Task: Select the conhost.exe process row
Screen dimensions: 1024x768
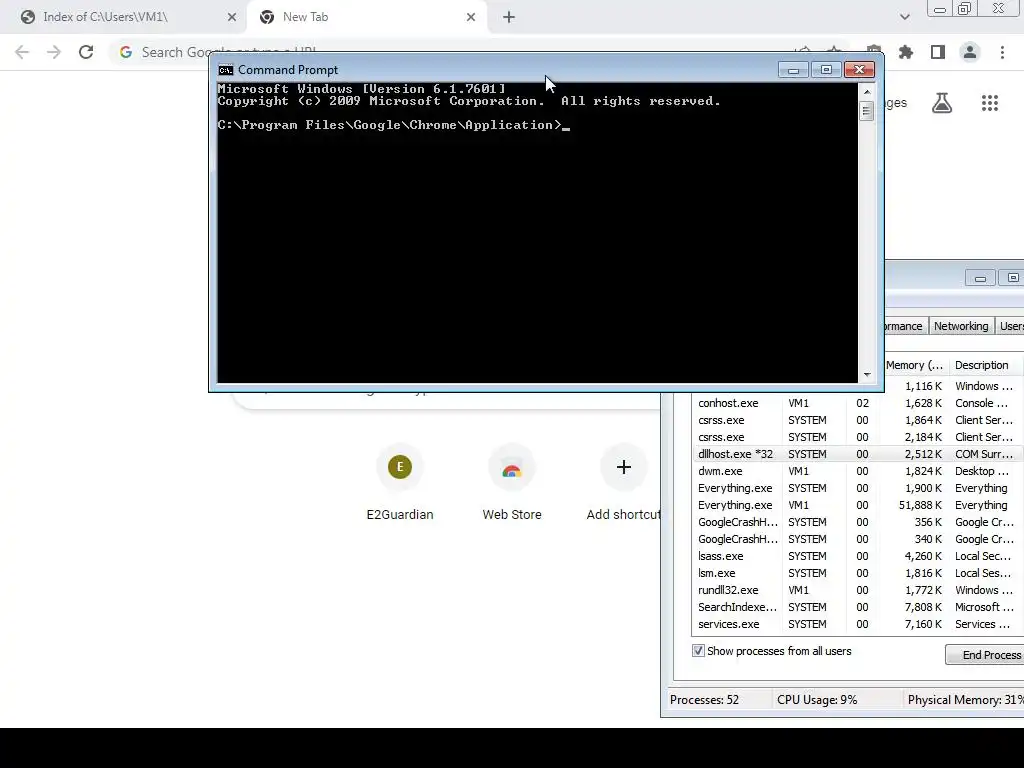Action: (857, 404)
